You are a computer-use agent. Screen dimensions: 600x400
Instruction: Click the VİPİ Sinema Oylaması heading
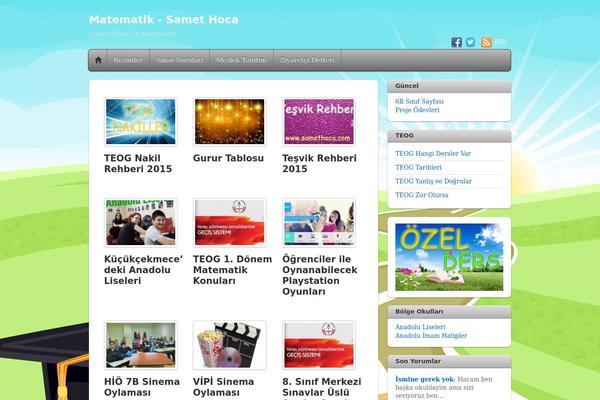[x=223, y=387]
